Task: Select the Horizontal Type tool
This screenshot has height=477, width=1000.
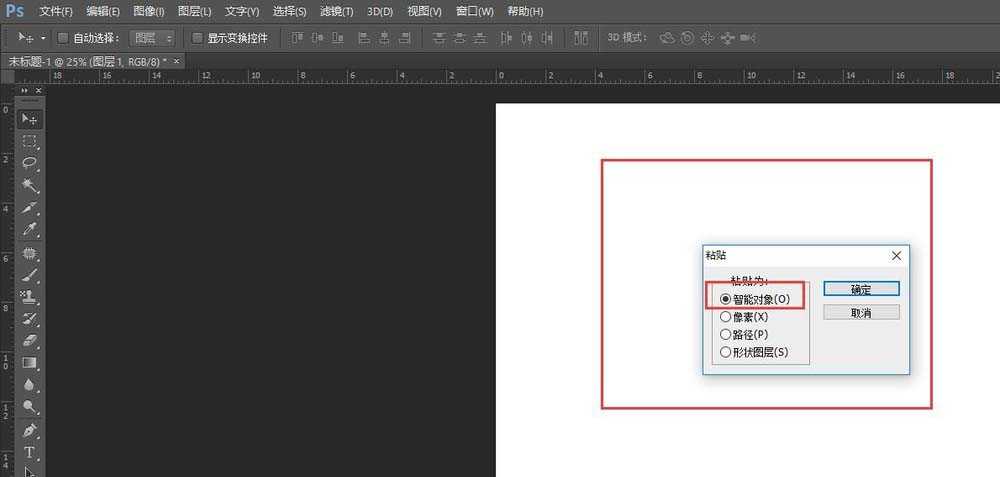Action: pyautogui.click(x=30, y=453)
